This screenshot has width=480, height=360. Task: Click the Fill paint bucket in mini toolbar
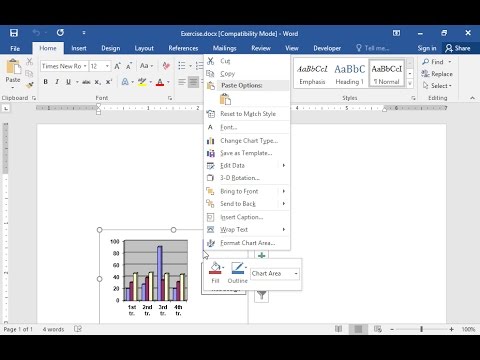point(215,268)
